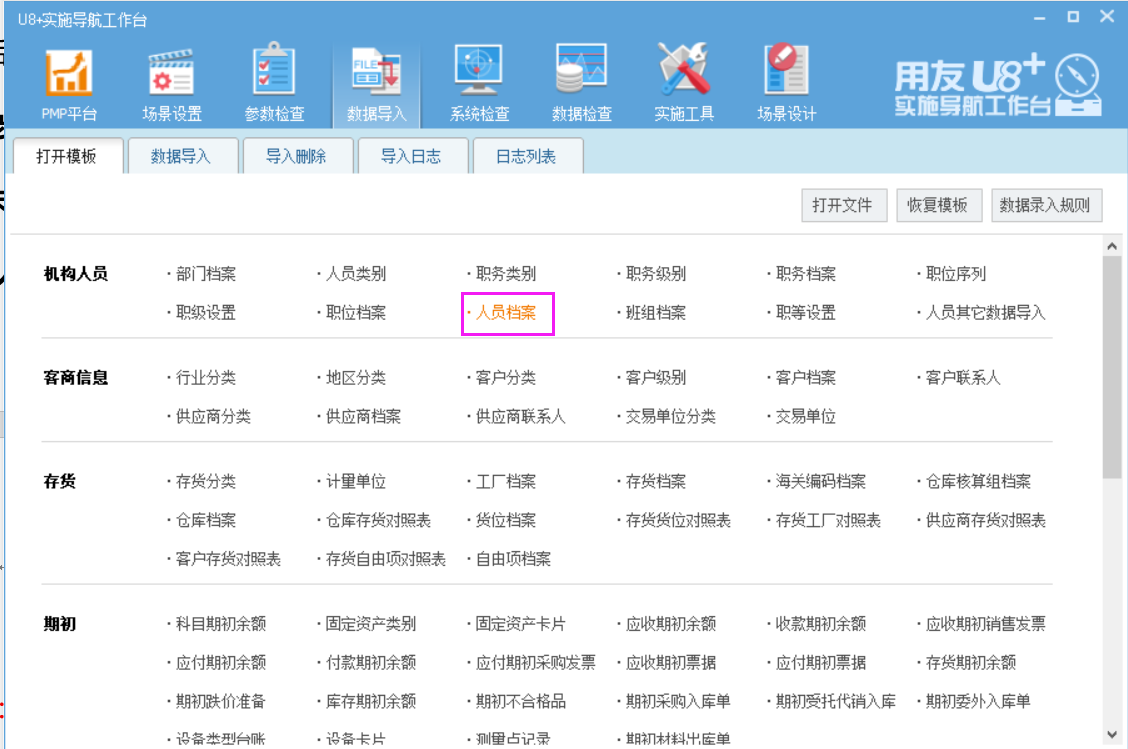Open the PMP平台 toolbar icon
1128x749 pixels.
pyautogui.click(x=69, y=83)
